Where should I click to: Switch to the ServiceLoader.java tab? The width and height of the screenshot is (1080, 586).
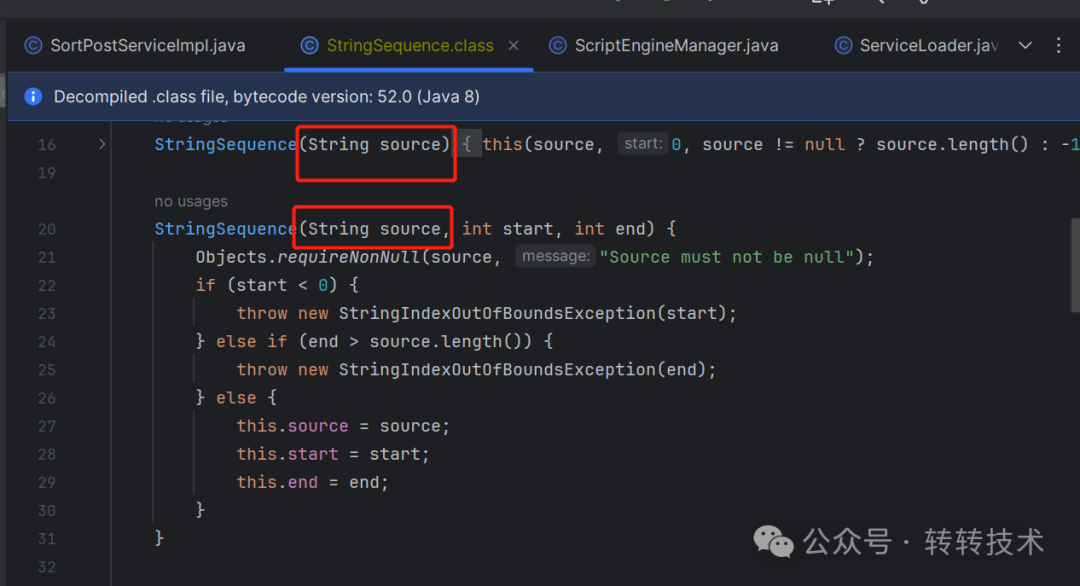click(916, 45)
